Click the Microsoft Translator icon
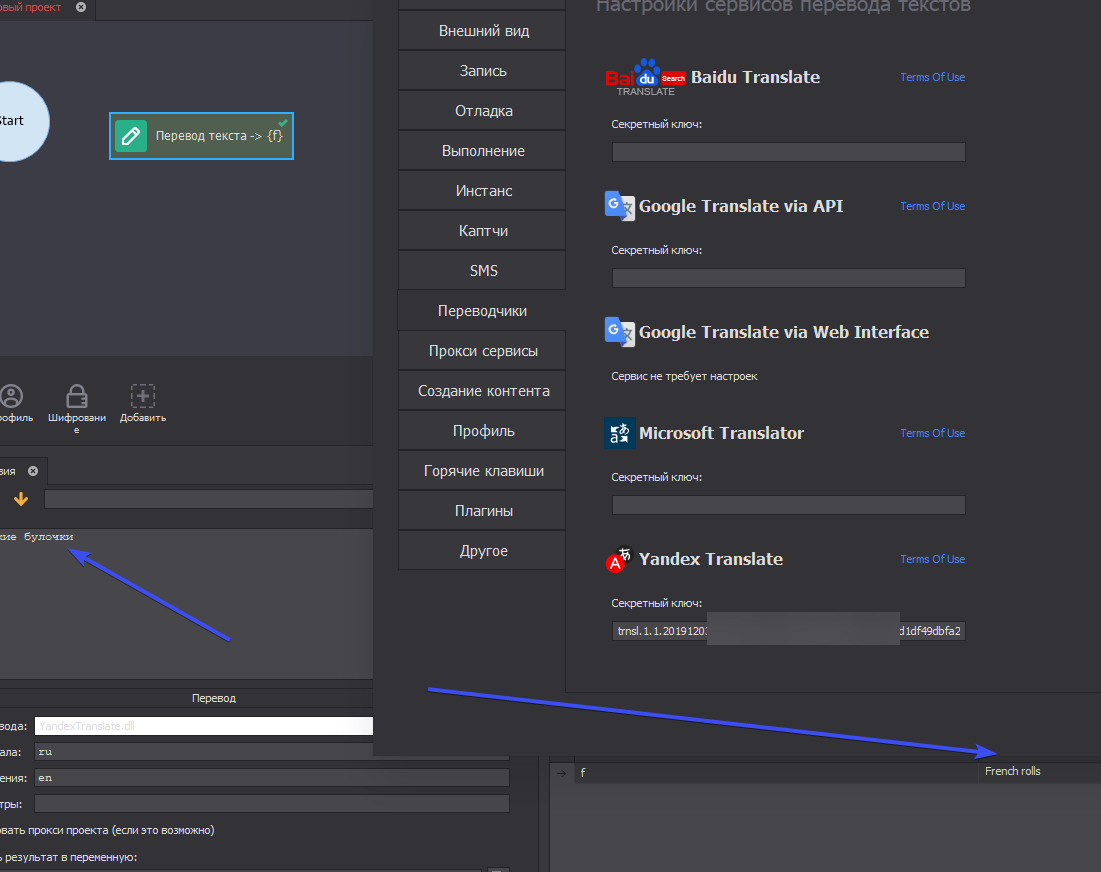Screen dimensions: 1101x872 [x=619, y=433]
